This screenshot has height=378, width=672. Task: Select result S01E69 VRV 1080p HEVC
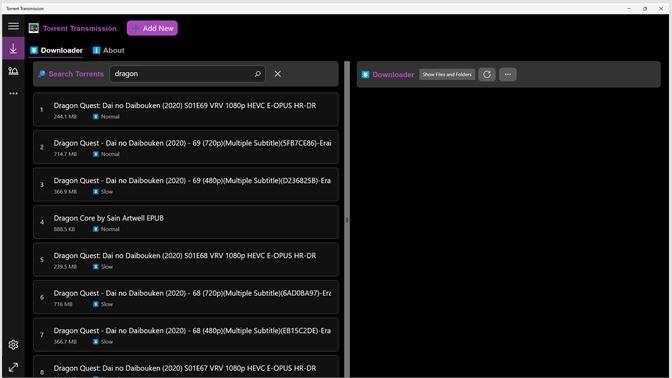point(186,110)
